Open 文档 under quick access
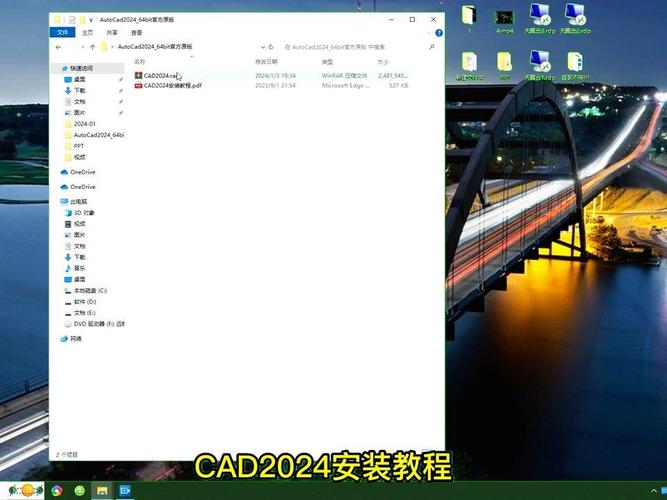 [79, 101]
